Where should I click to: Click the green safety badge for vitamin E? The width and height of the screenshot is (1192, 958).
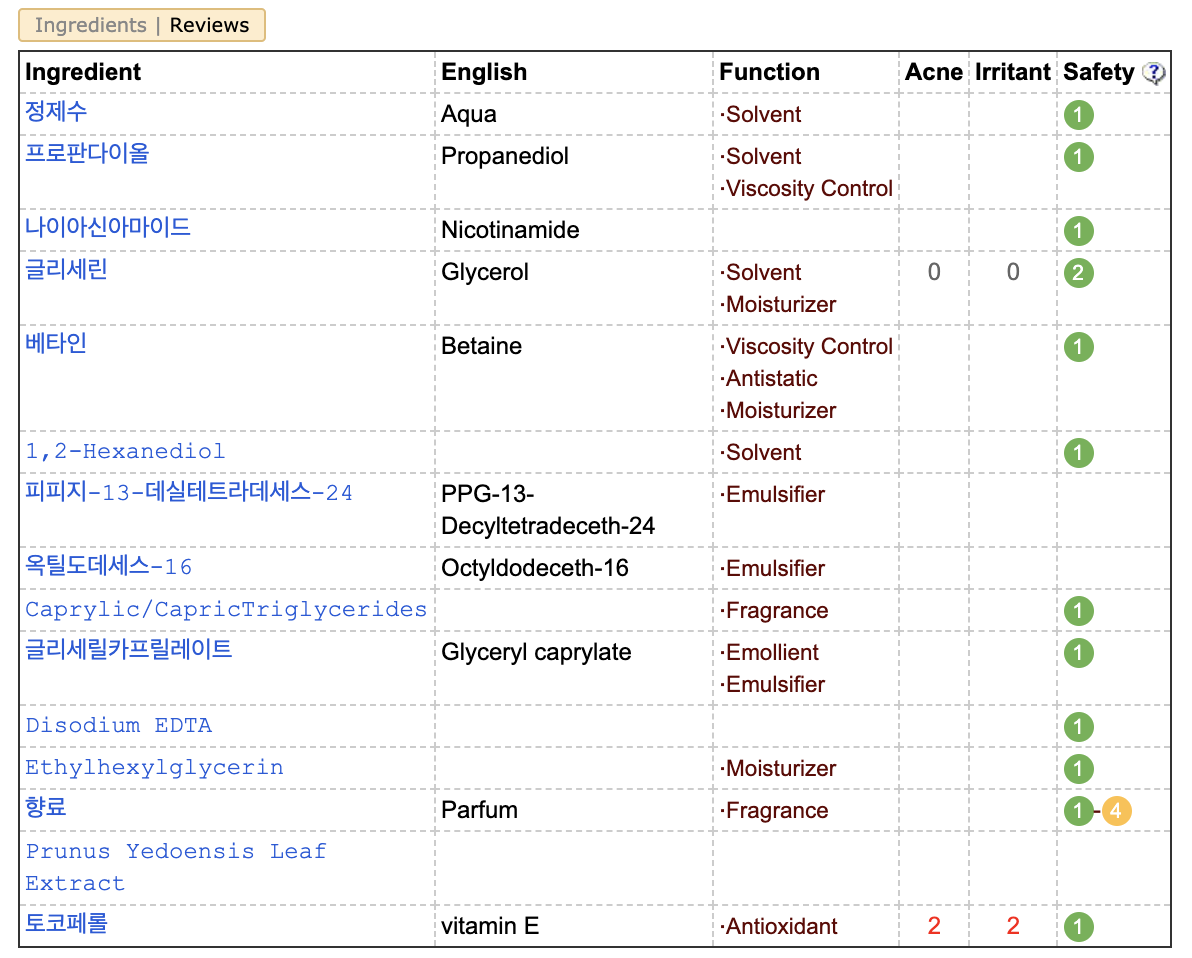tap(1078, 927)
